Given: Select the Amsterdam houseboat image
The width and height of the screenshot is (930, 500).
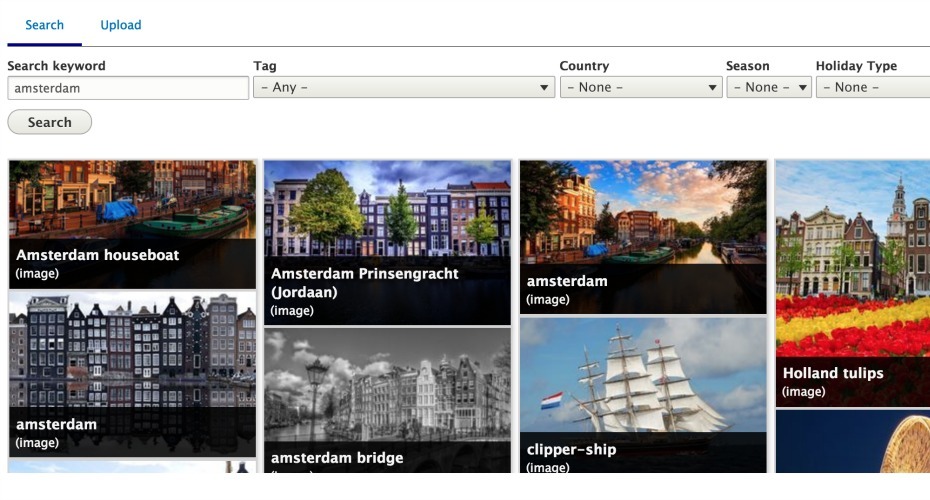Looking at the screenshot, I should [132, 224].
